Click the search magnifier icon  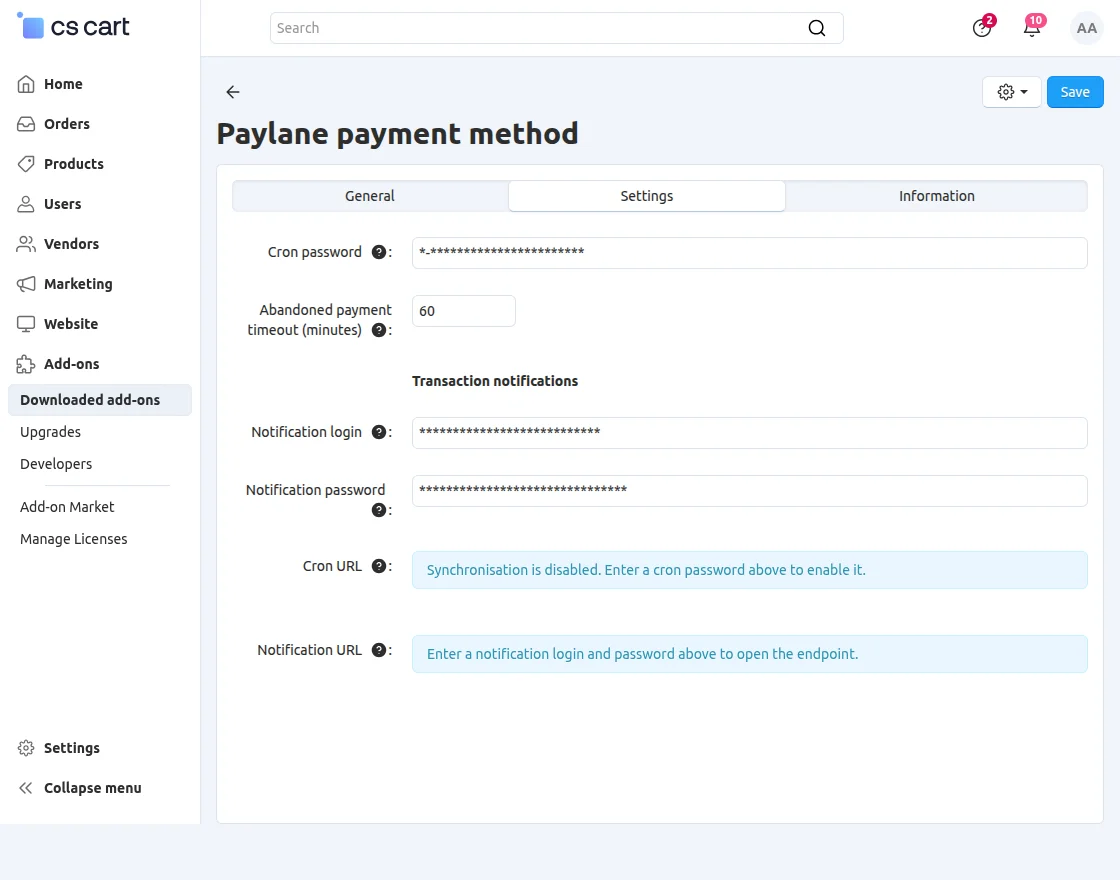[816, 28]
